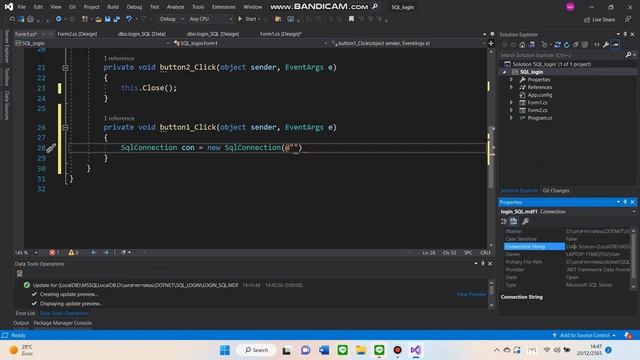Screen dimensions: 640x360
Task: Open the File menu
Action: [22, 7]
